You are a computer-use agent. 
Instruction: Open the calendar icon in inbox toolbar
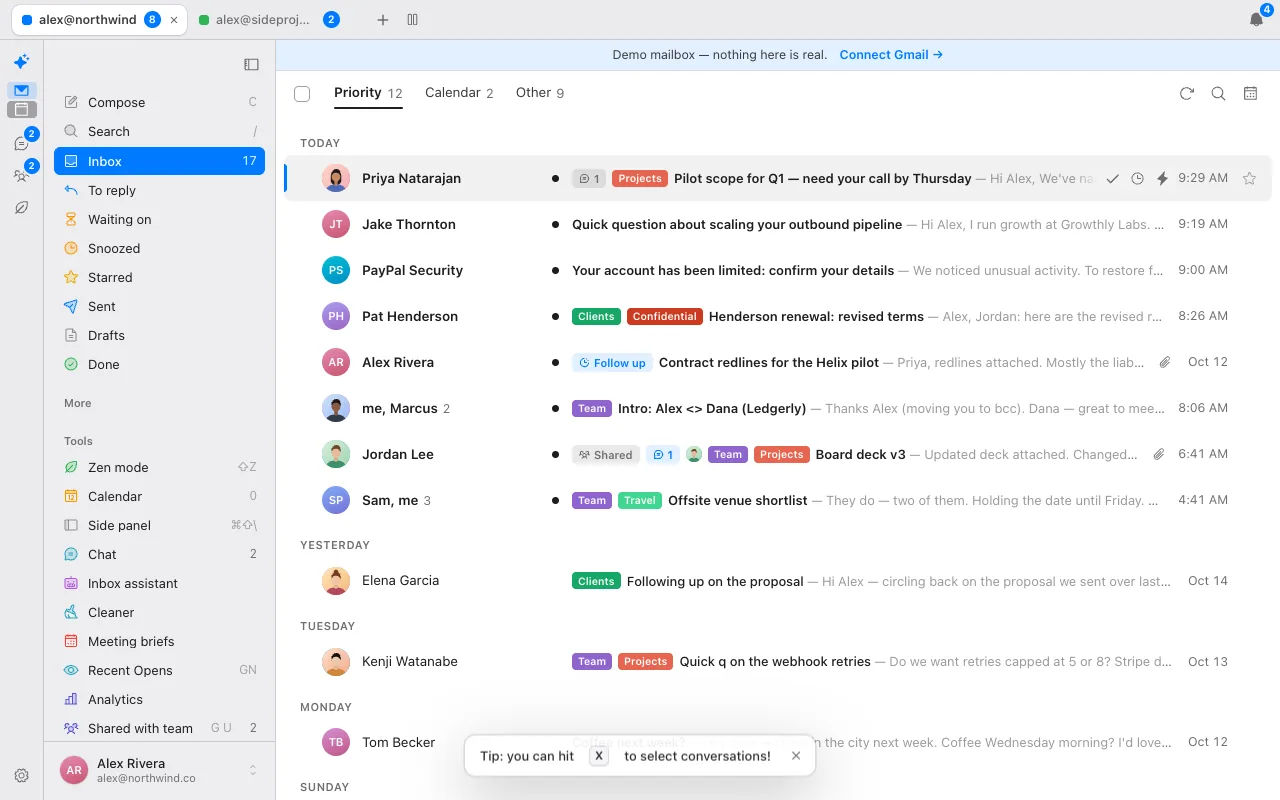[1250, 93]
